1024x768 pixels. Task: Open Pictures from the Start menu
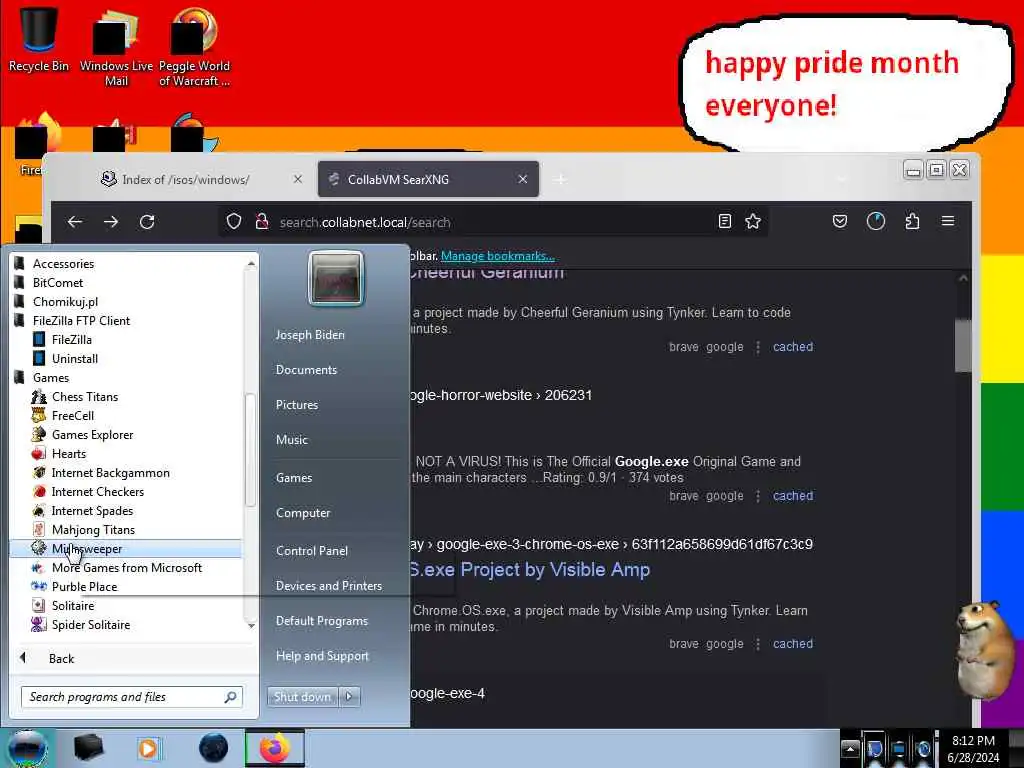(297, 405)
